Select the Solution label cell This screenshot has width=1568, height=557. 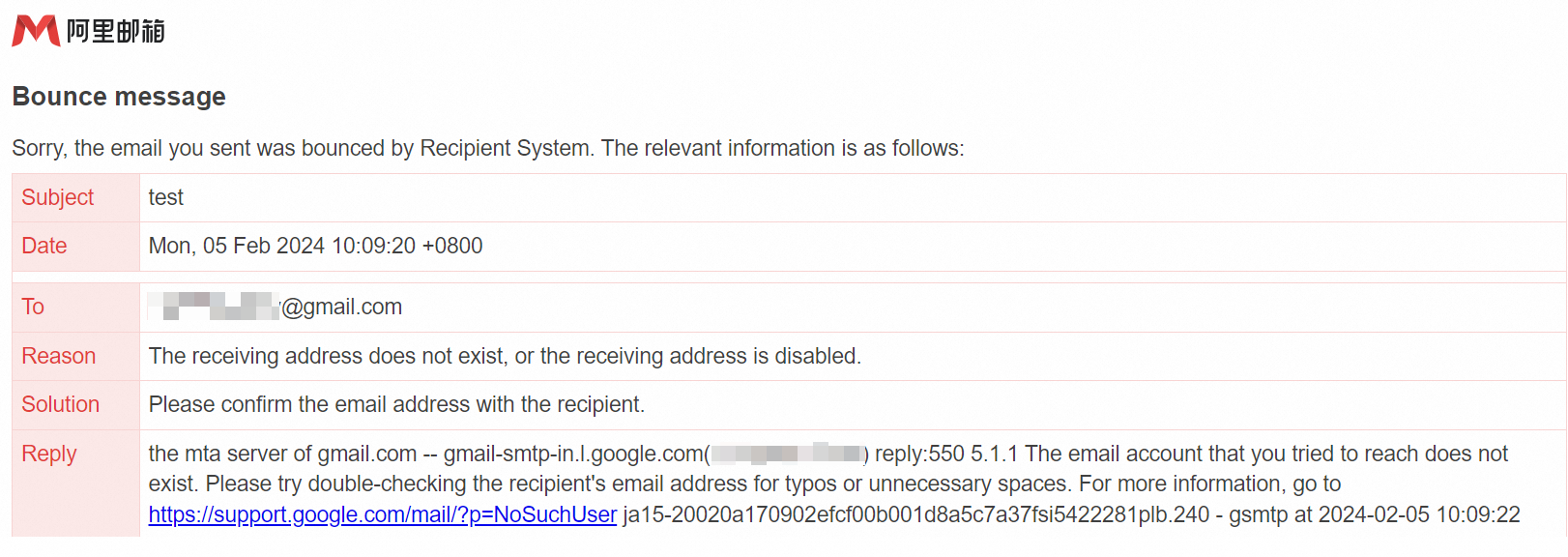[x=75, y=405]
